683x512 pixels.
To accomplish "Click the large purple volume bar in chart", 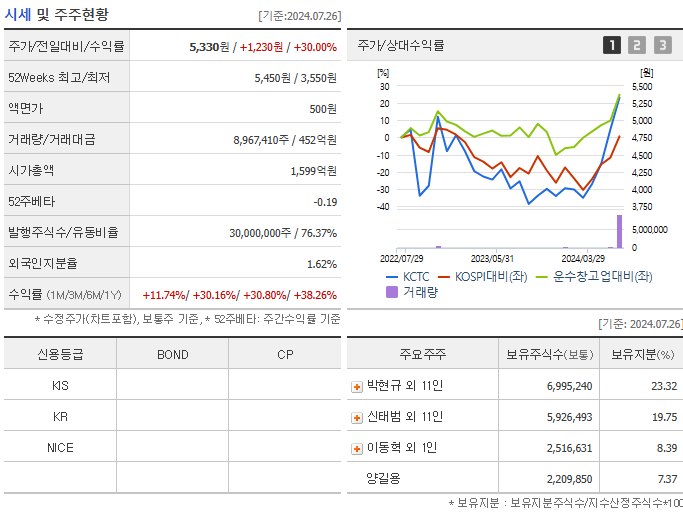I will click(x=619, y=231).
